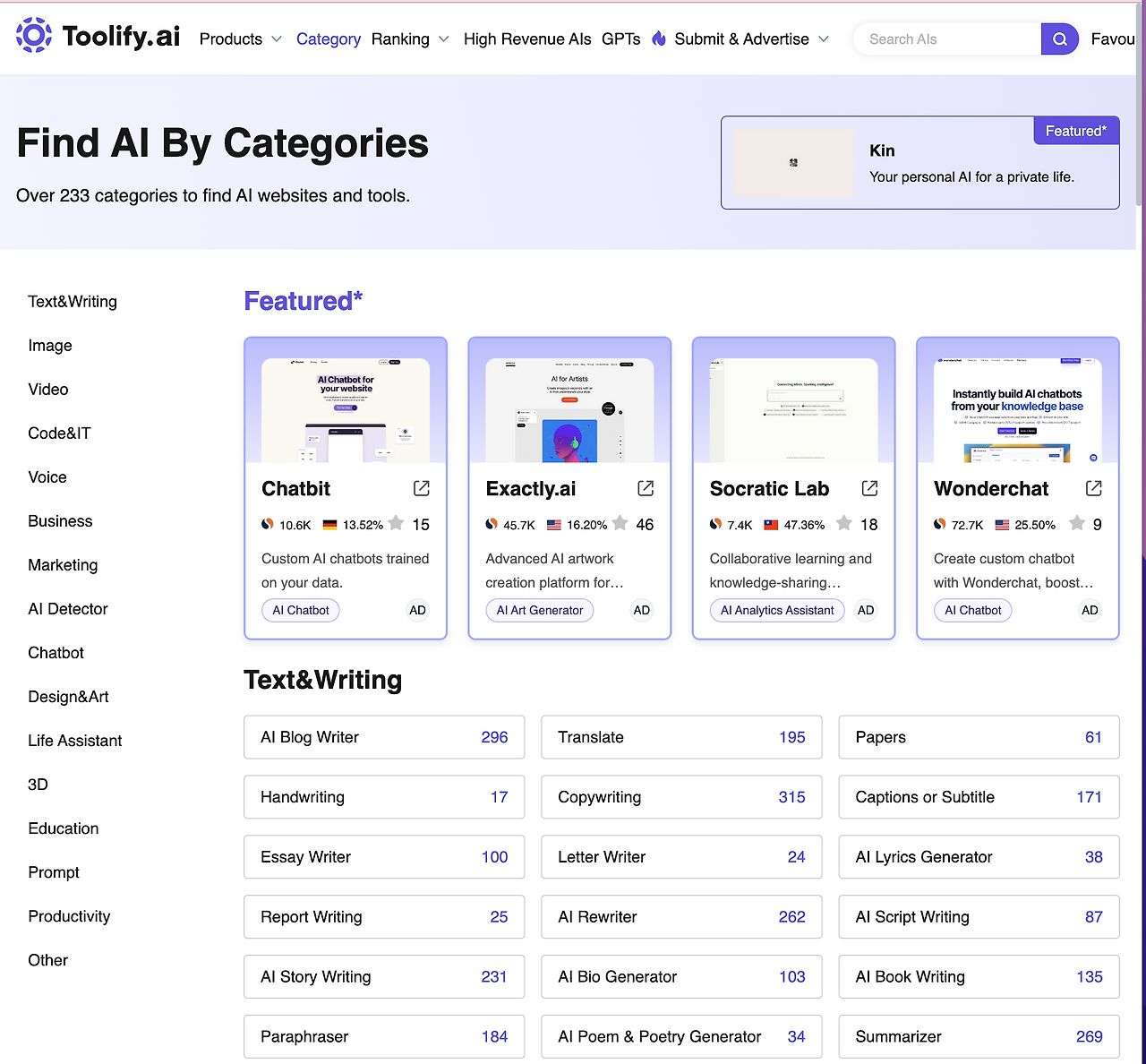This screenshot has width=1146, height=1064.
Task: Open the Copywriting category
Action: (x=681, y=797)
